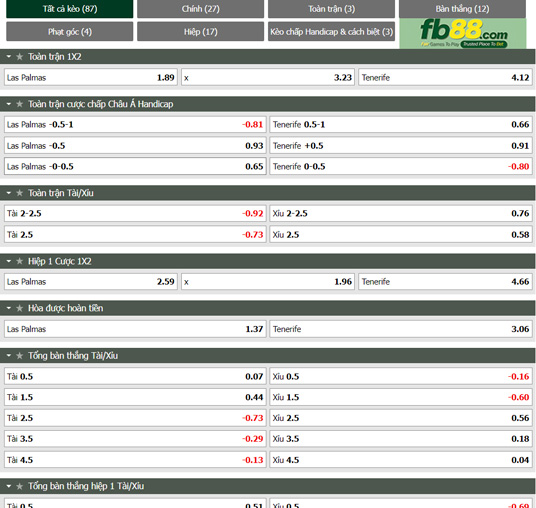This screenshot has height=508, width=536.
Task: Bet first-half Tenerife at 4.66
Action: coord(445,282)
